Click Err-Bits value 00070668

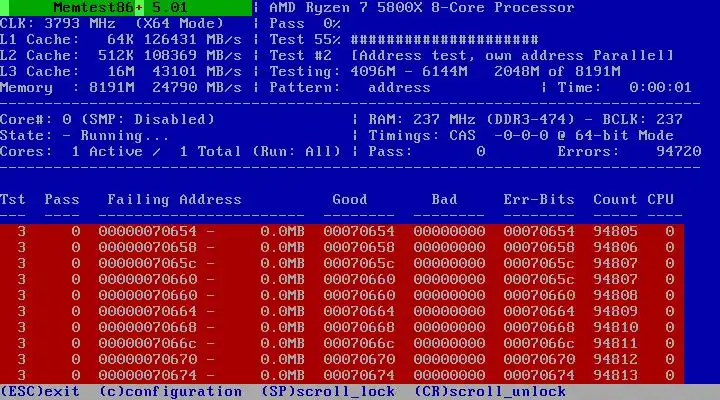(x=539, y=327)
